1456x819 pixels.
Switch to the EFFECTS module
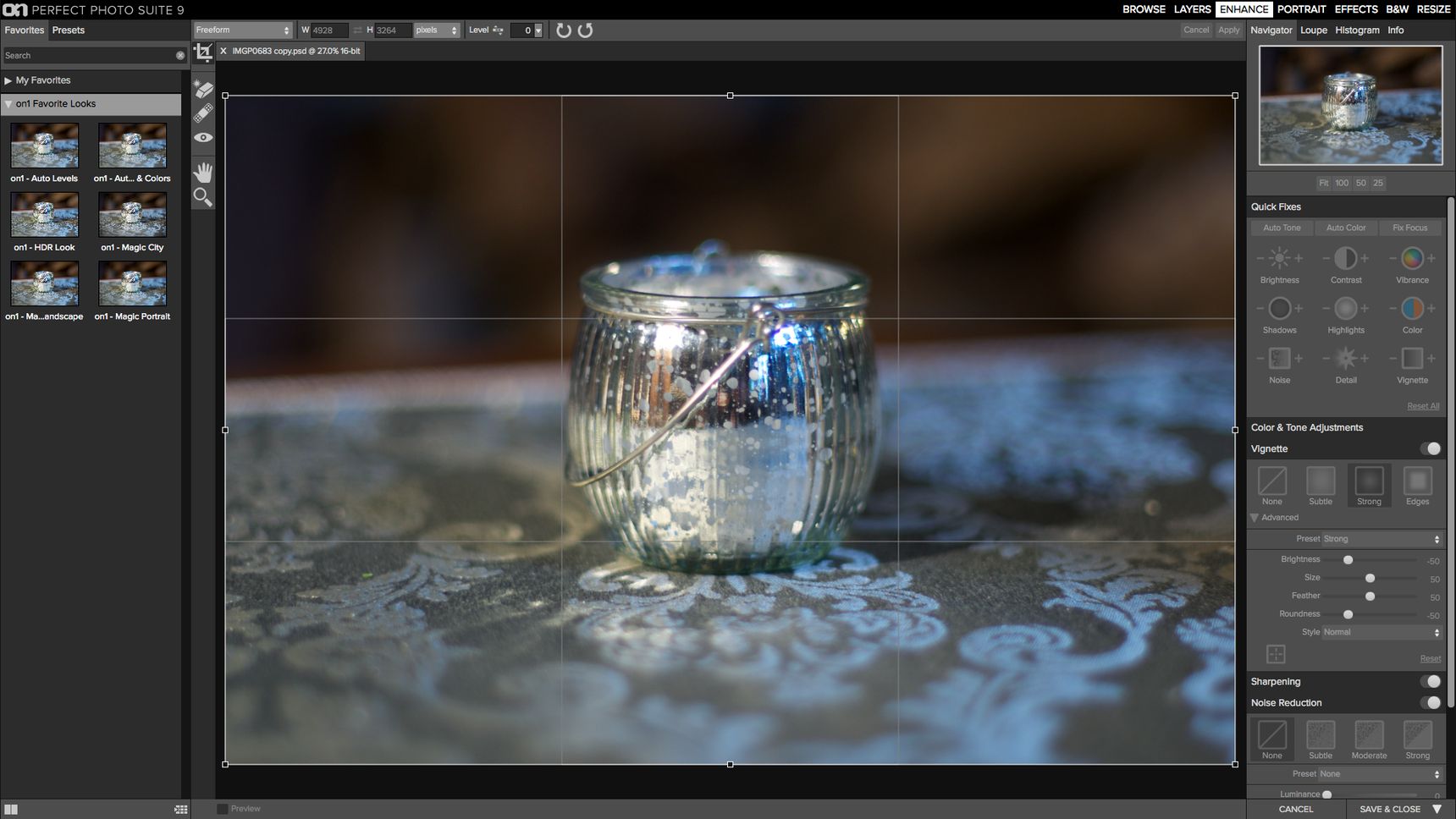[x=1356, y=9]
